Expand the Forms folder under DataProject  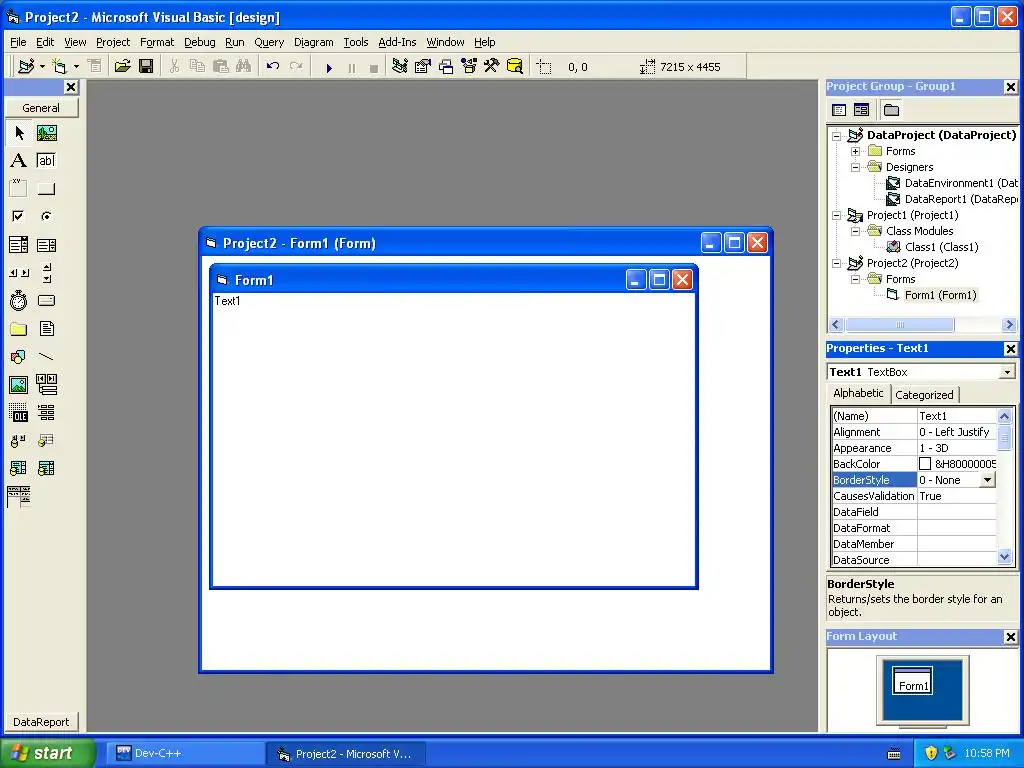click(855, 152)
